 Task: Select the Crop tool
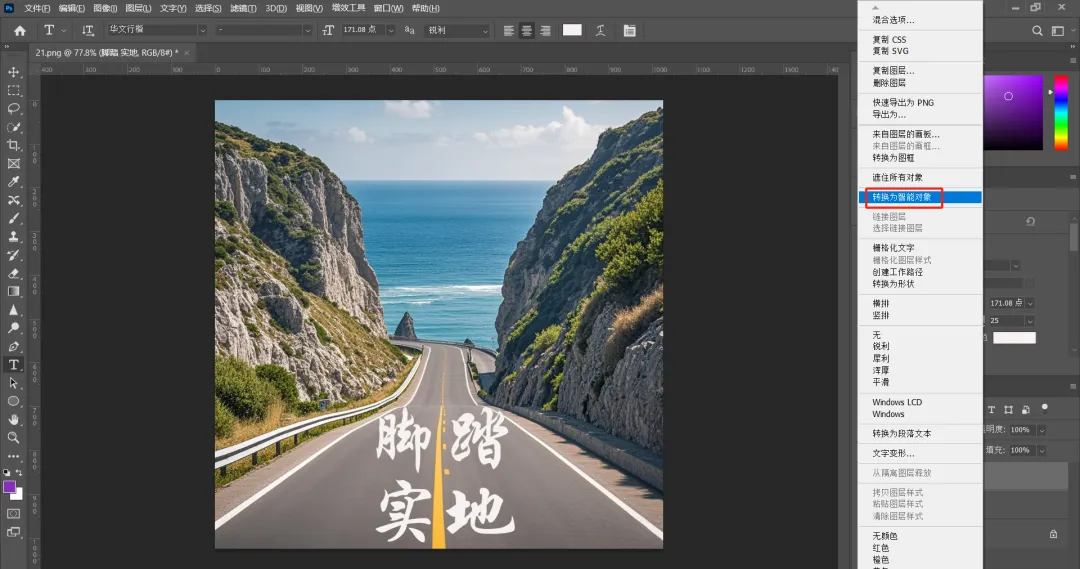point(13,145)
